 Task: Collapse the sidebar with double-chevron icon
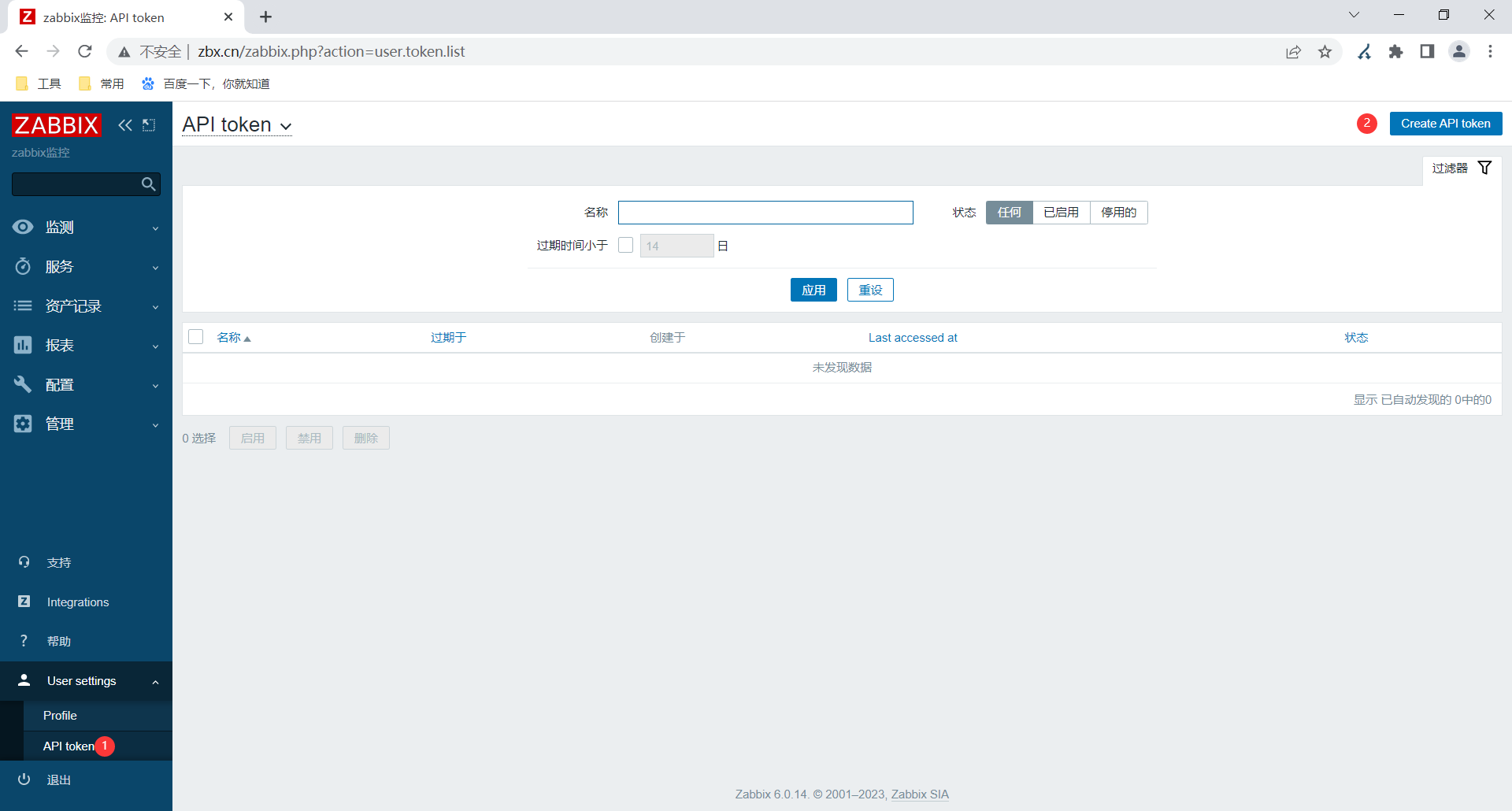click(x=125, y=125)
